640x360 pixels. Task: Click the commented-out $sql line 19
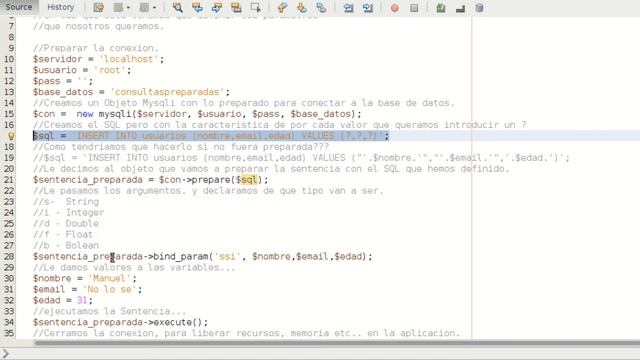(x=301, y=158)
